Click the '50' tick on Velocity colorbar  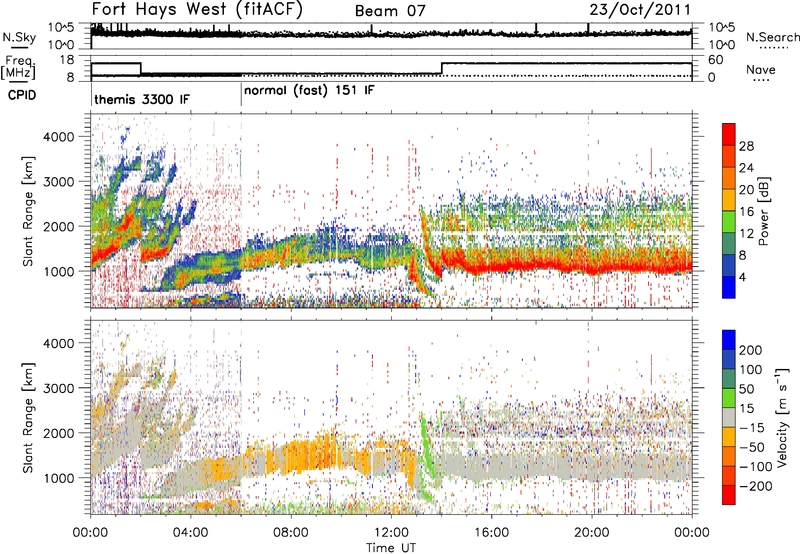pyautogui.click(x=746, y=389)
